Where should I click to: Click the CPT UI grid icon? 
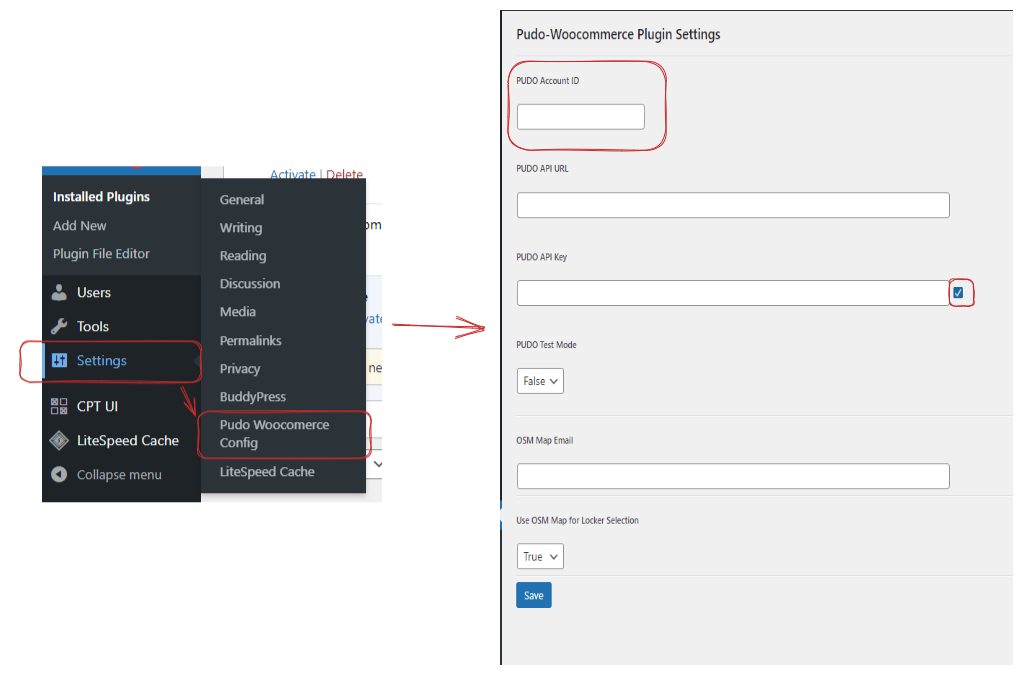coord(59,406)
